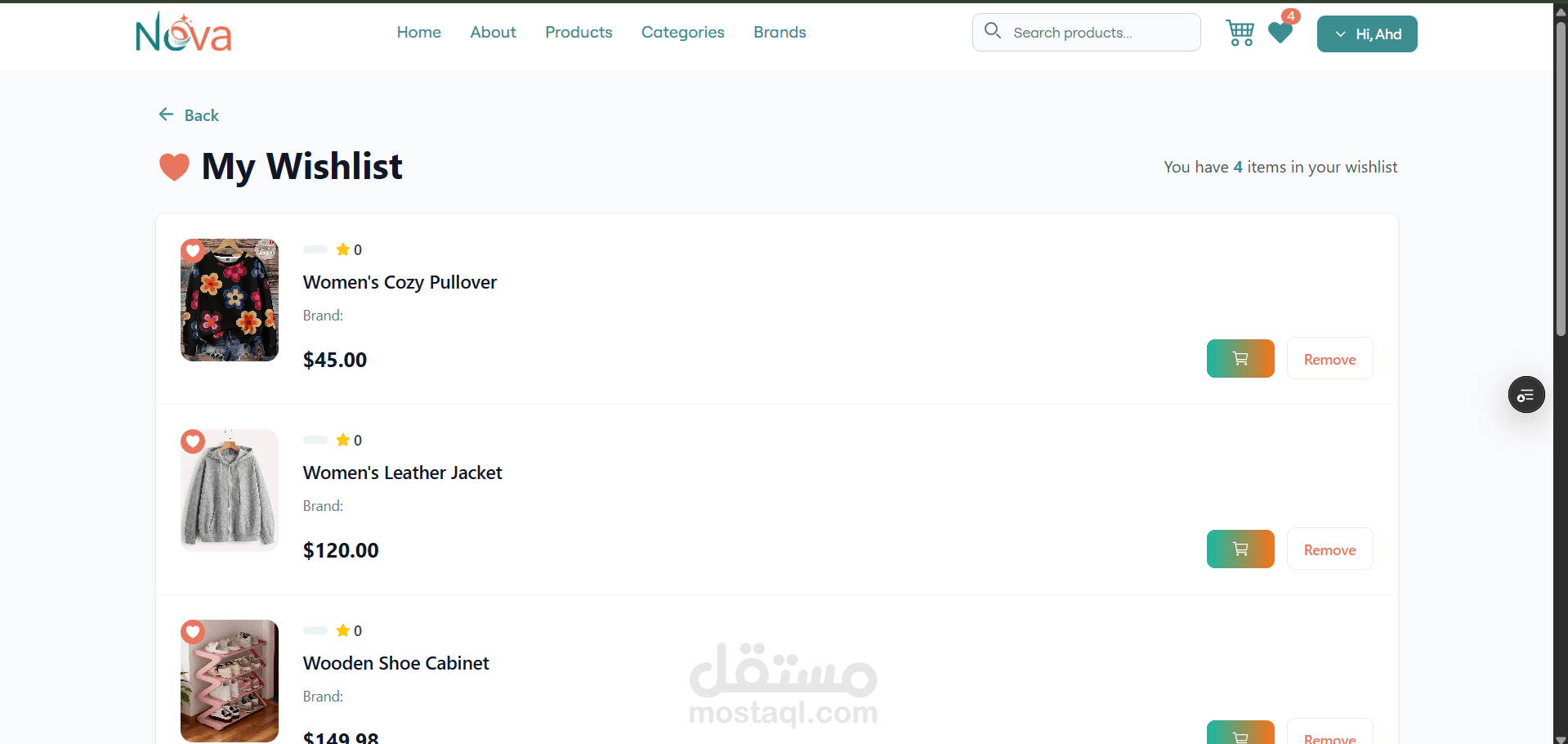Click the large heart beside My Wishlist
This screenshot has width=1568, height=744.
[174, 167]
